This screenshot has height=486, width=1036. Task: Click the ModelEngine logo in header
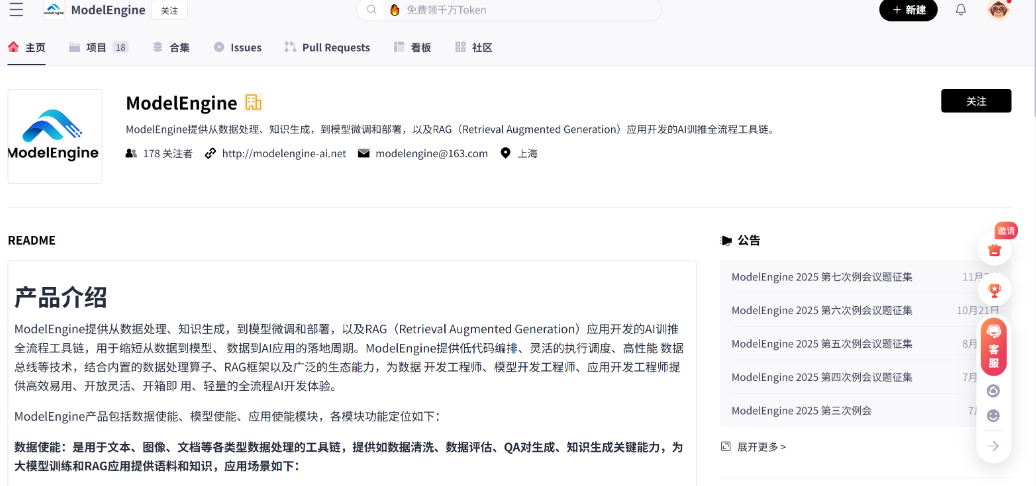(54, 9)
